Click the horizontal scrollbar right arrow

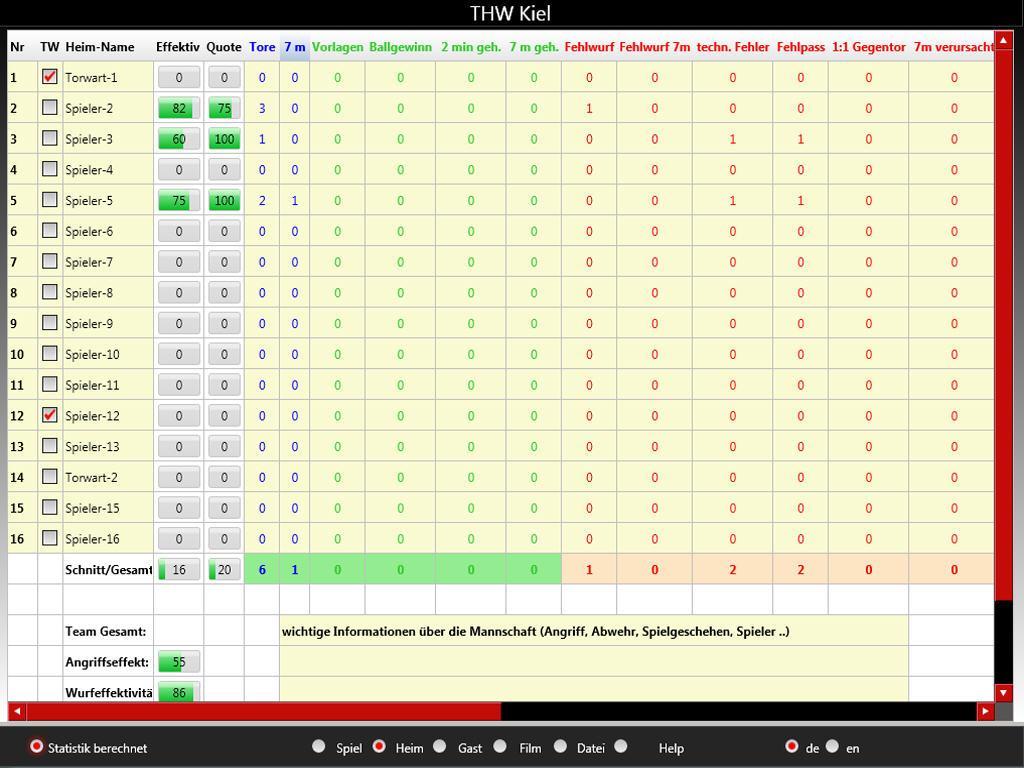point(985,711)
